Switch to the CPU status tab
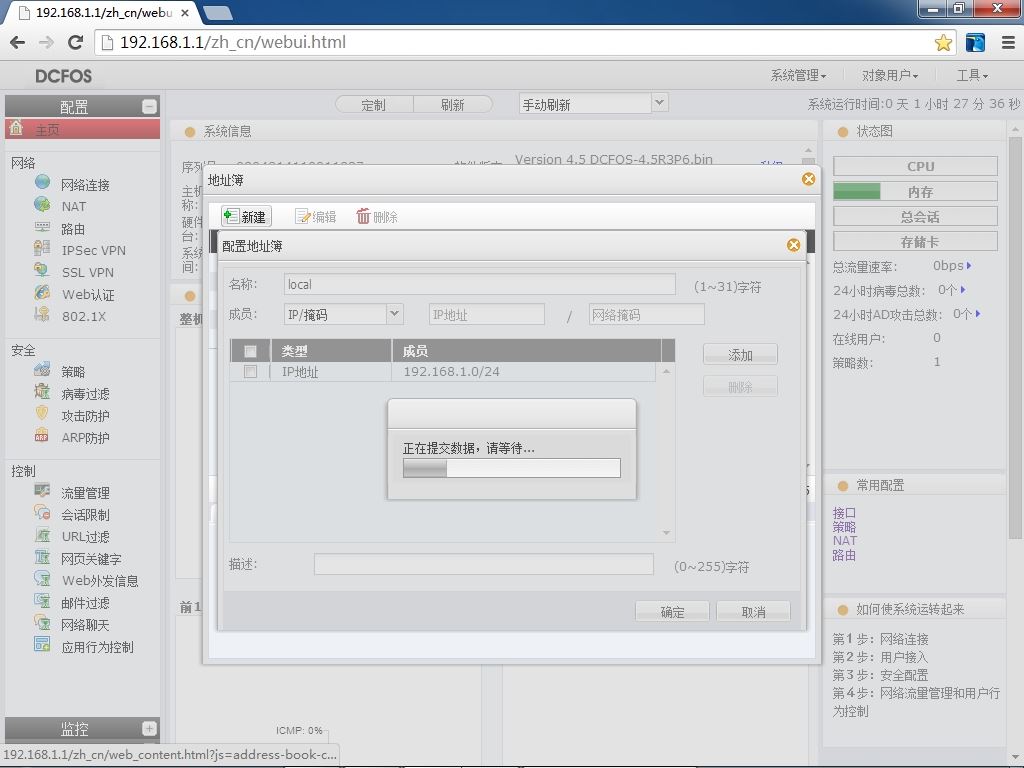Viewport: 1024px width, 768px height. click(916, 166)
